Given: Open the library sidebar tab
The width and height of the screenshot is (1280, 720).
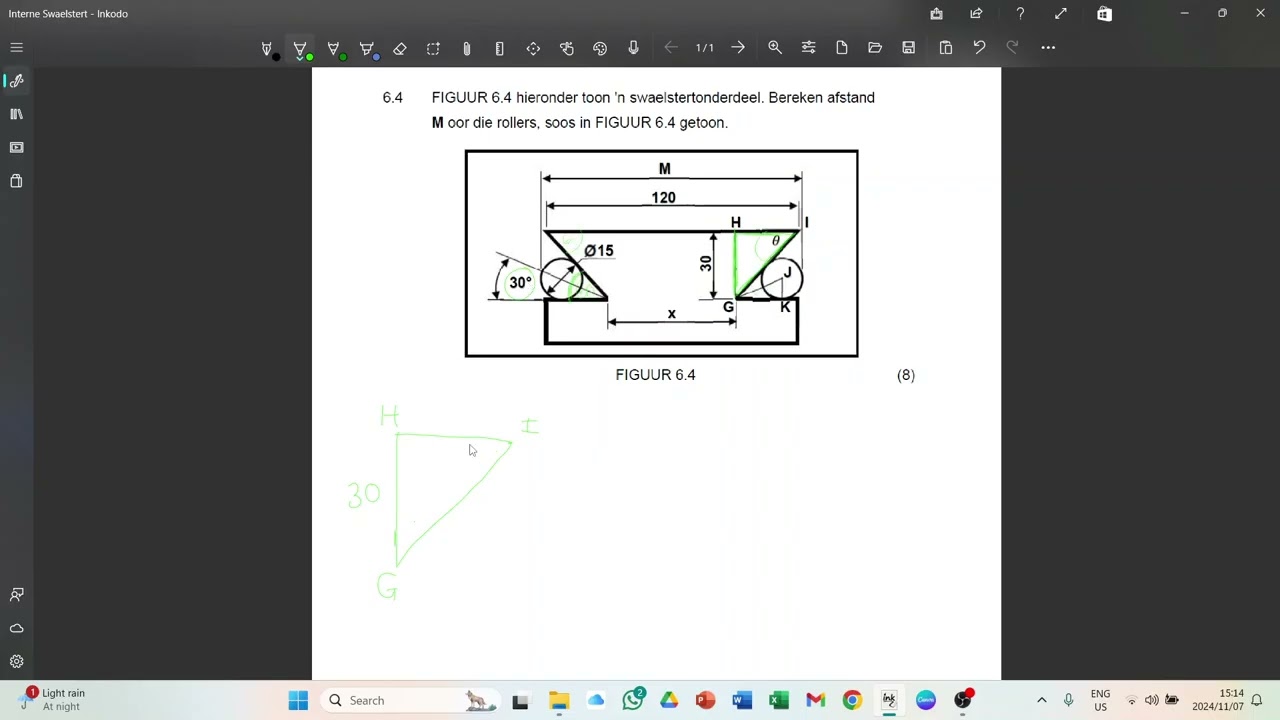Looking at the screenshot, I should 16,114.
